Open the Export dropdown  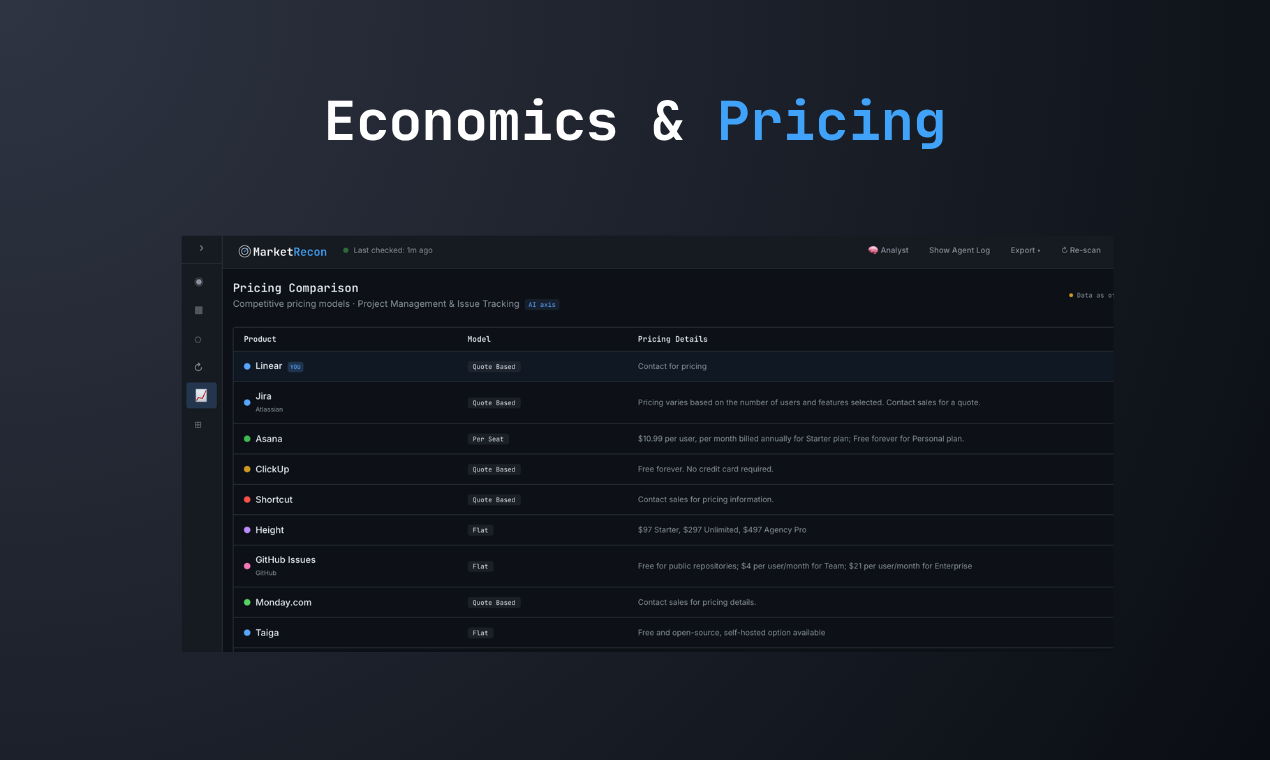[1025, 250]
